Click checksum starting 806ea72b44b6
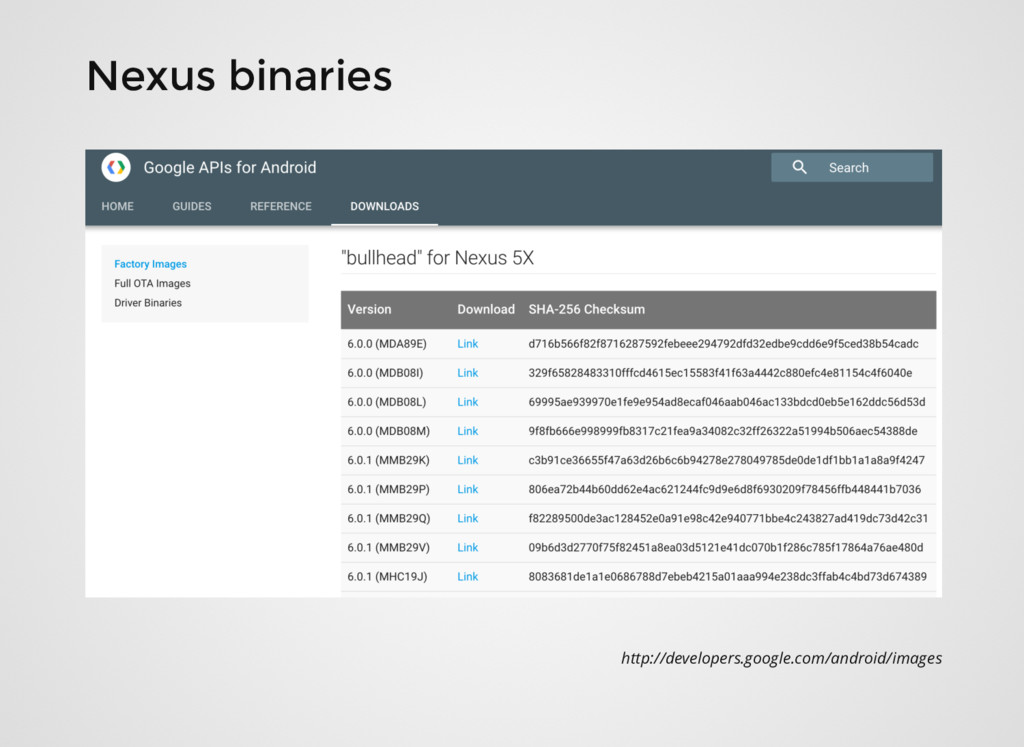Screen dimensions: 1024x747 pyautogui.click(x=725, y=489)
